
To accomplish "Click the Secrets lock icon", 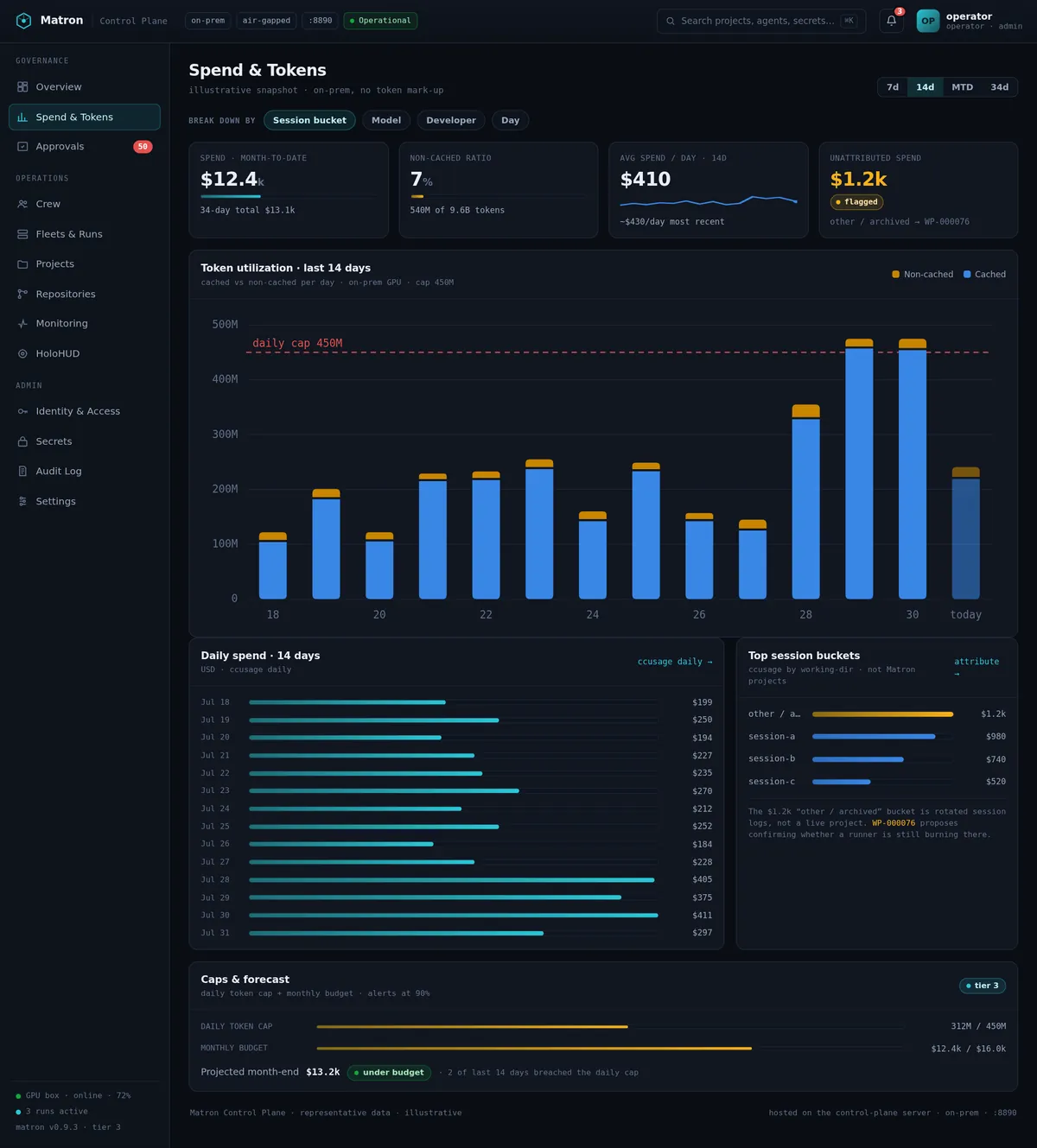I will pyautogui.click(x=22, y=441).
